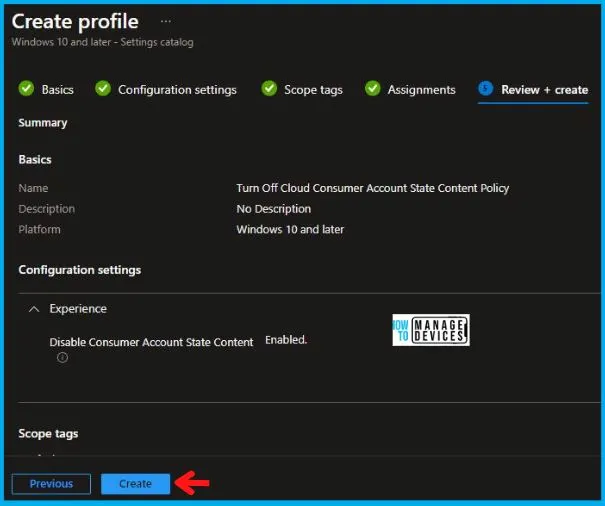605x506 pixels.
Task: Click the 'Windows 10 and later - Settings catalog' subtitle
Action: pyautogui.click(x=103, y=42)
